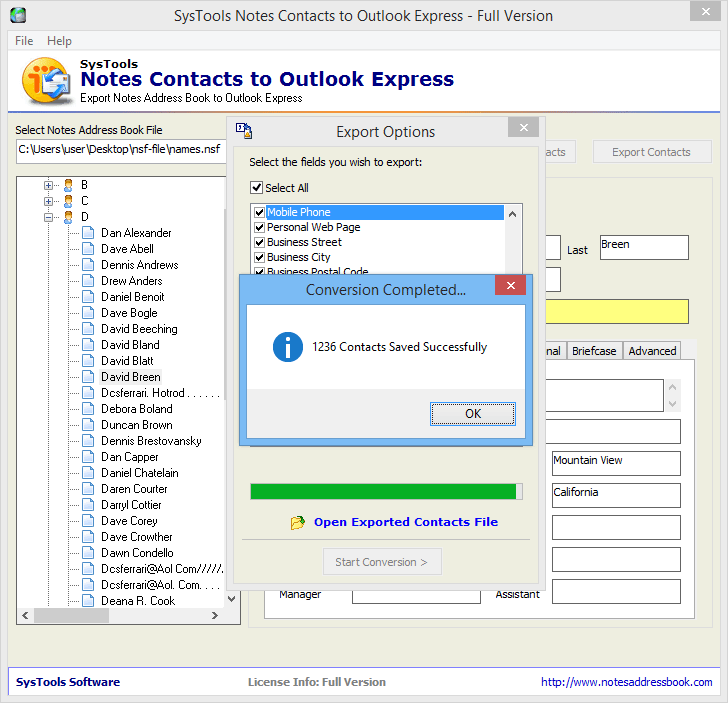Click document icon next to Dave Corey

[x=88, y=521]
